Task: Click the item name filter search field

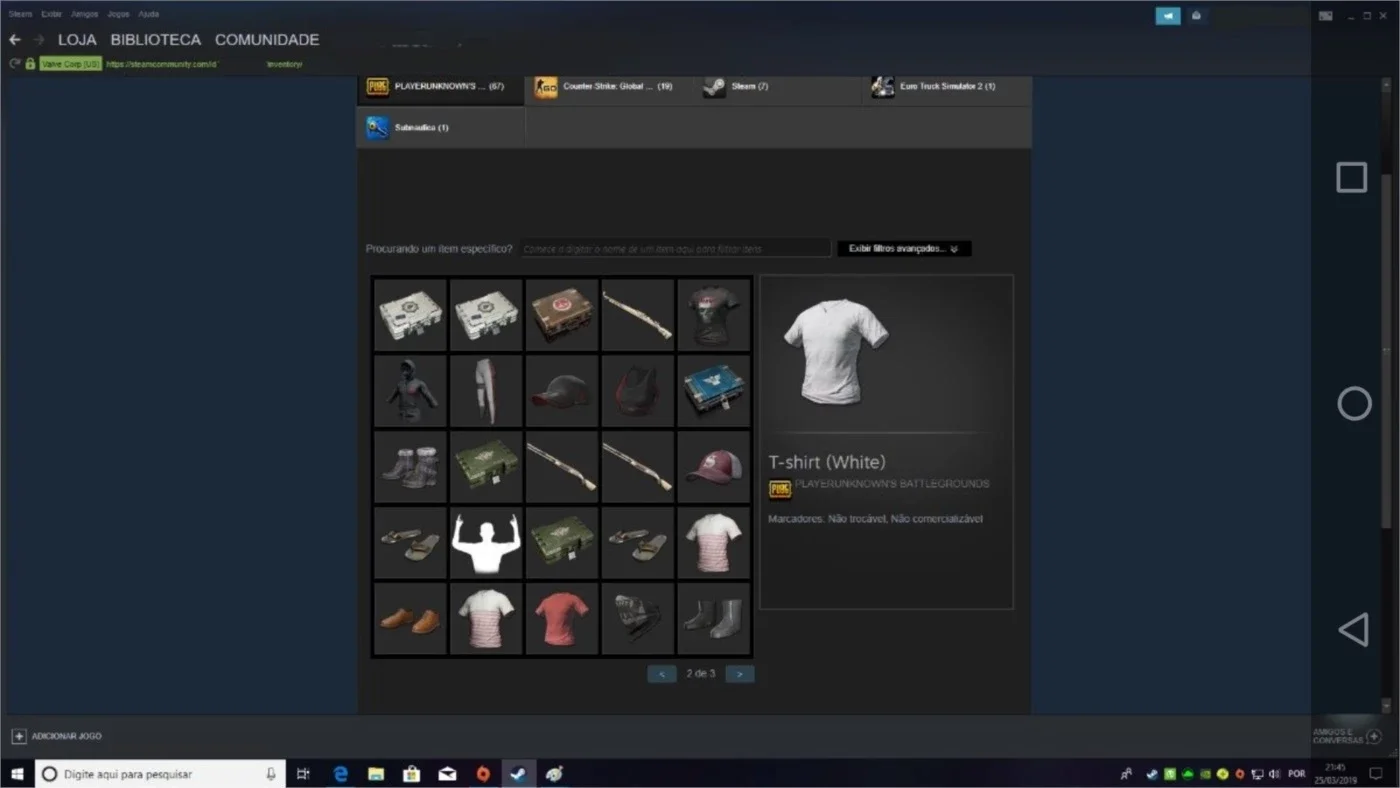Action: (675, 248)
